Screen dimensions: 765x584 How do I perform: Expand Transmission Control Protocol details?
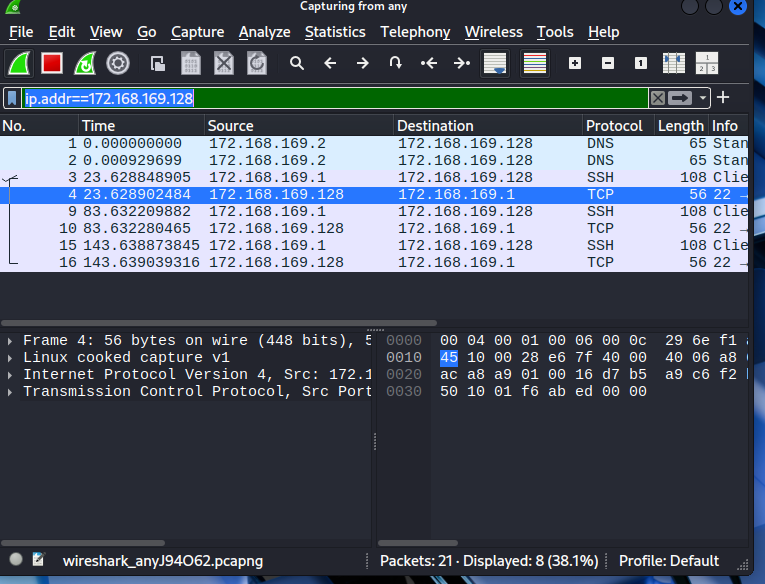[10, 392]
